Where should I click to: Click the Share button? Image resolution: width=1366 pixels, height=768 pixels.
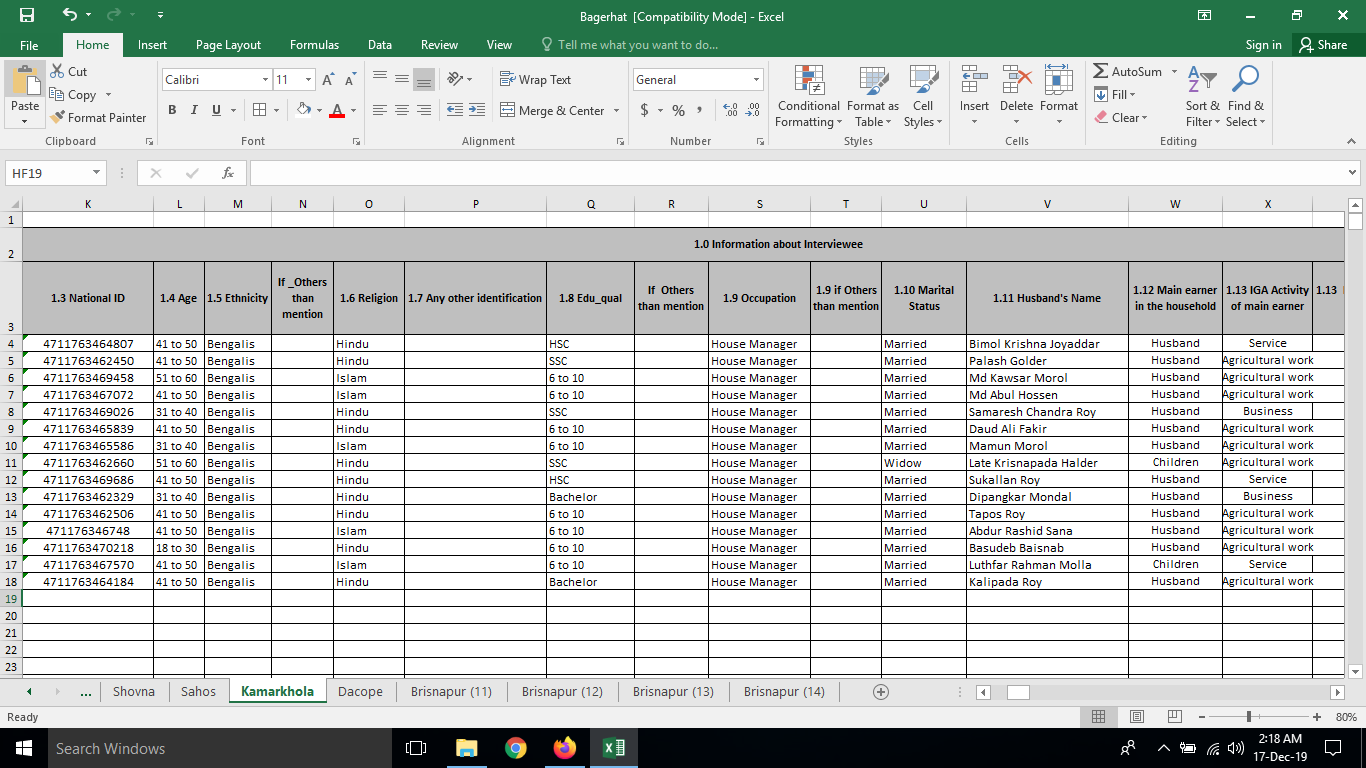[x=1322, y=45]
